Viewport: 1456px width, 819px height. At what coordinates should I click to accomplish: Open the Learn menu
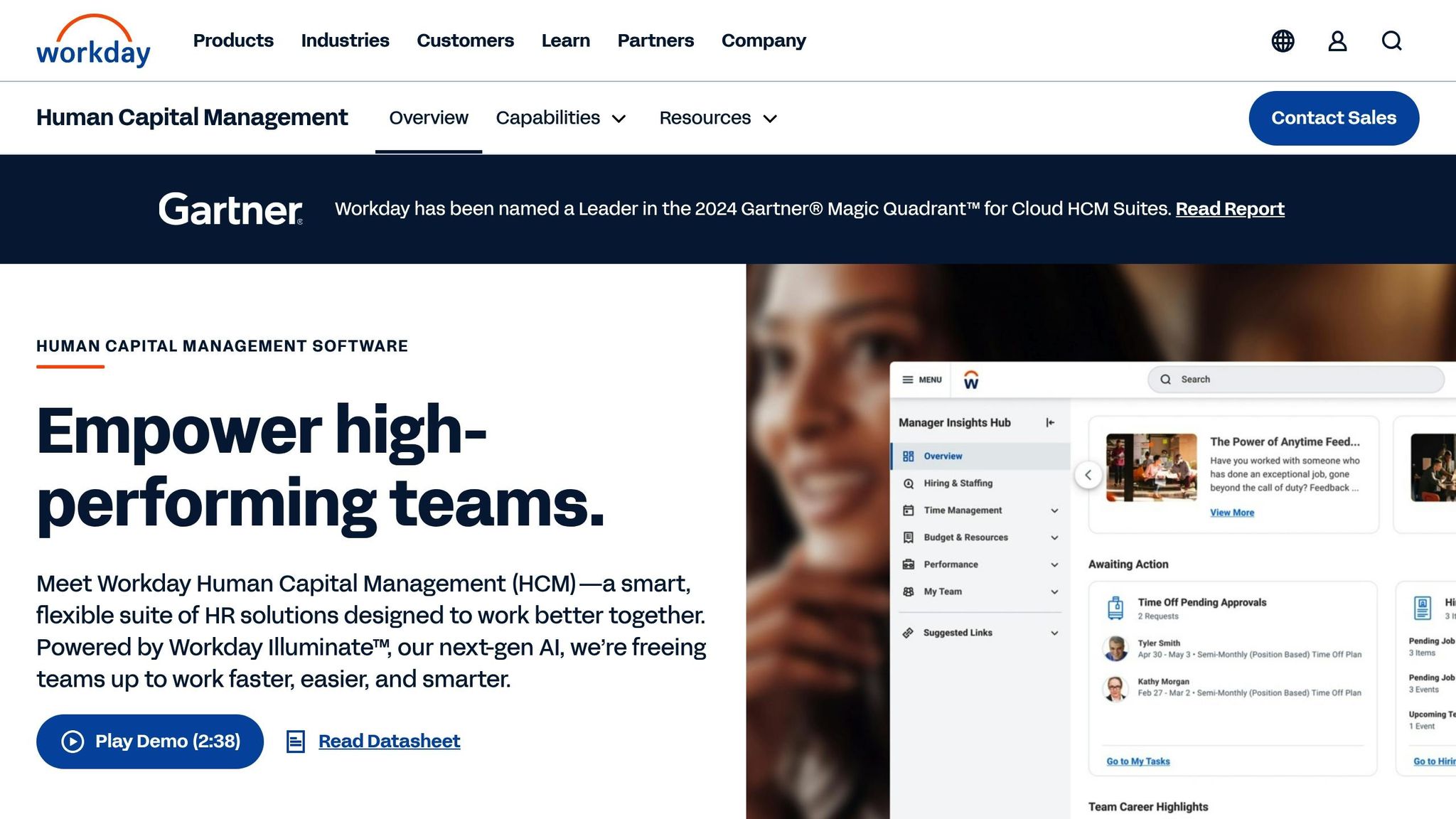tap(565, 41)
